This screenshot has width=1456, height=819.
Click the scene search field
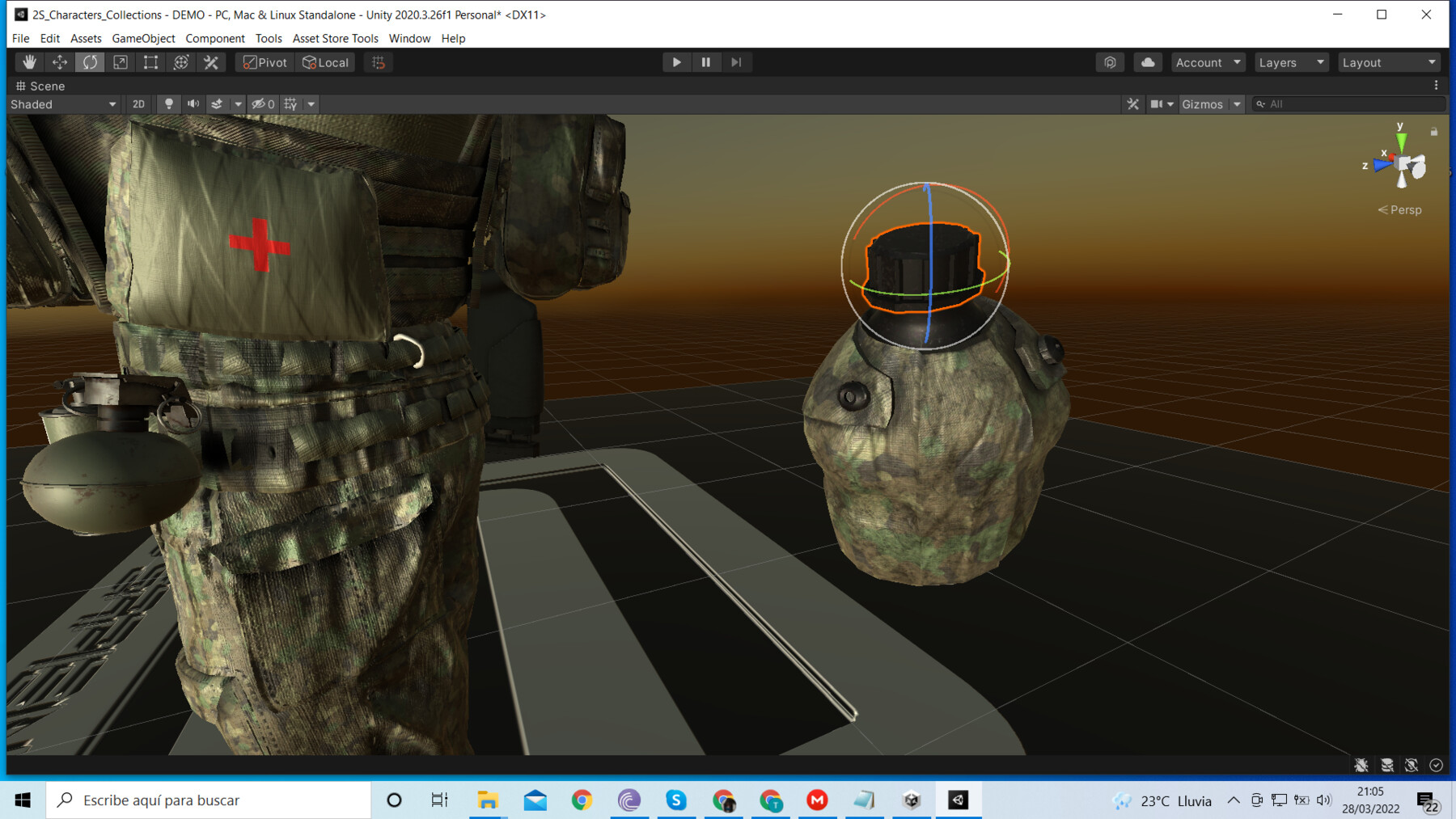1348,104
